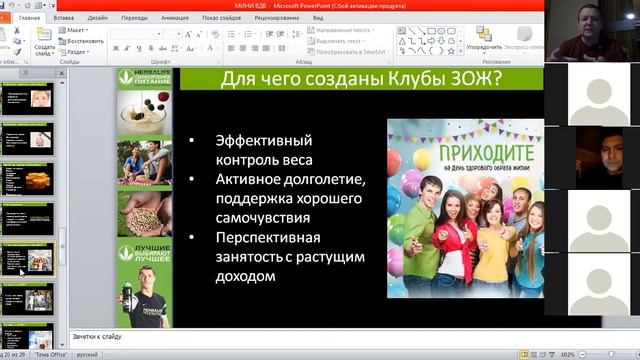The image size is (640, 360).
Task: Center text in paragraph group
Action: tap(243, 48)
